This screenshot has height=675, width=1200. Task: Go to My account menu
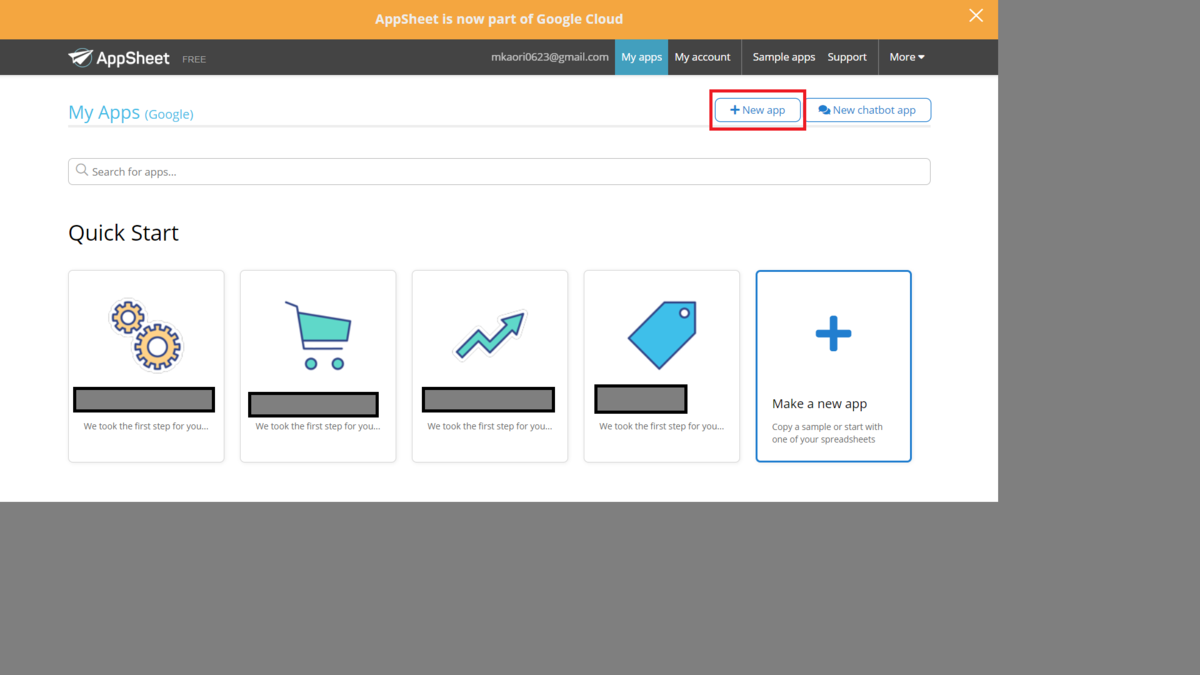click(x=703, y=57)
